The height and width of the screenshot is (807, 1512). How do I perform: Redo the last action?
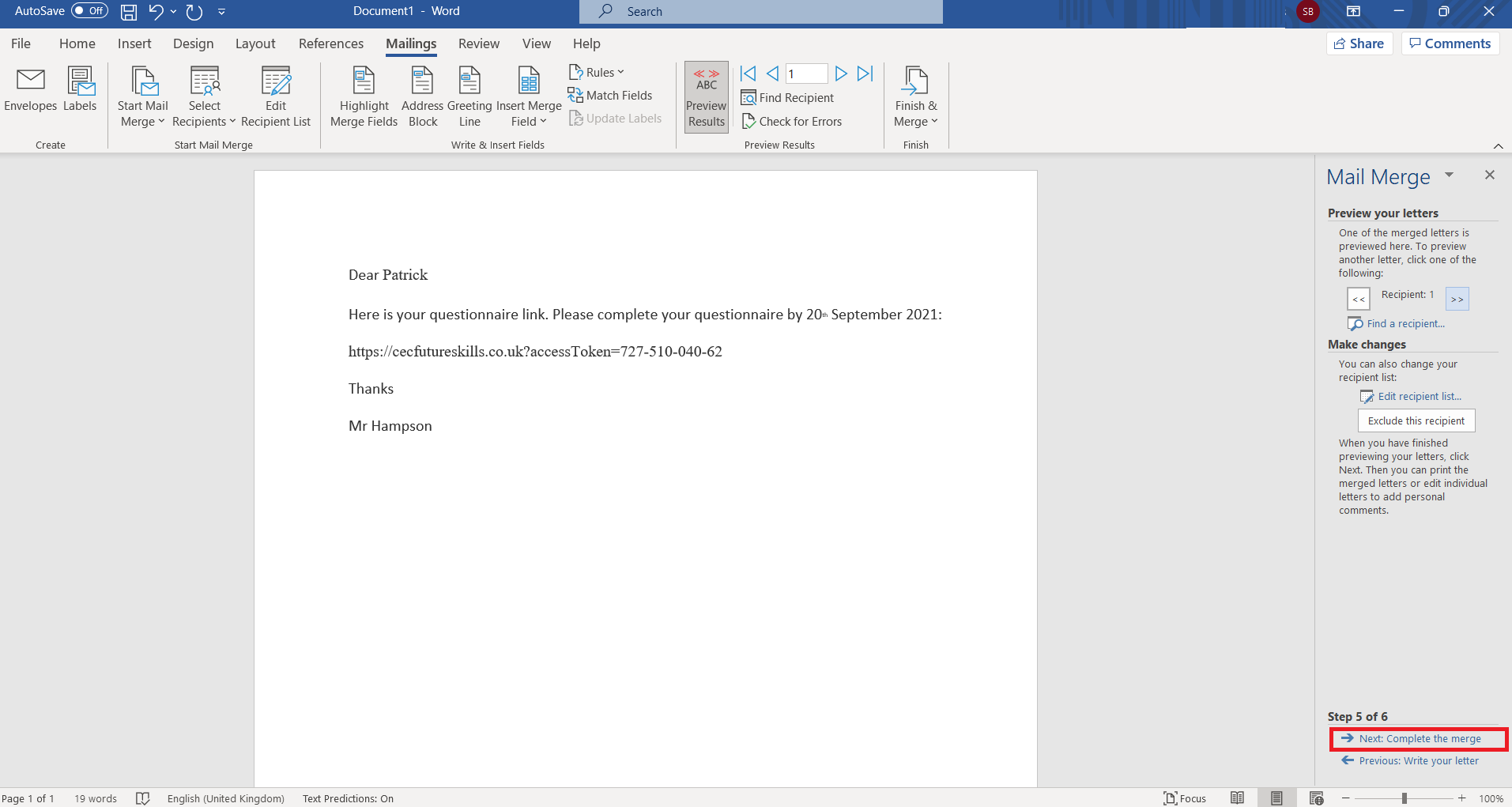(x=194, y=12)
